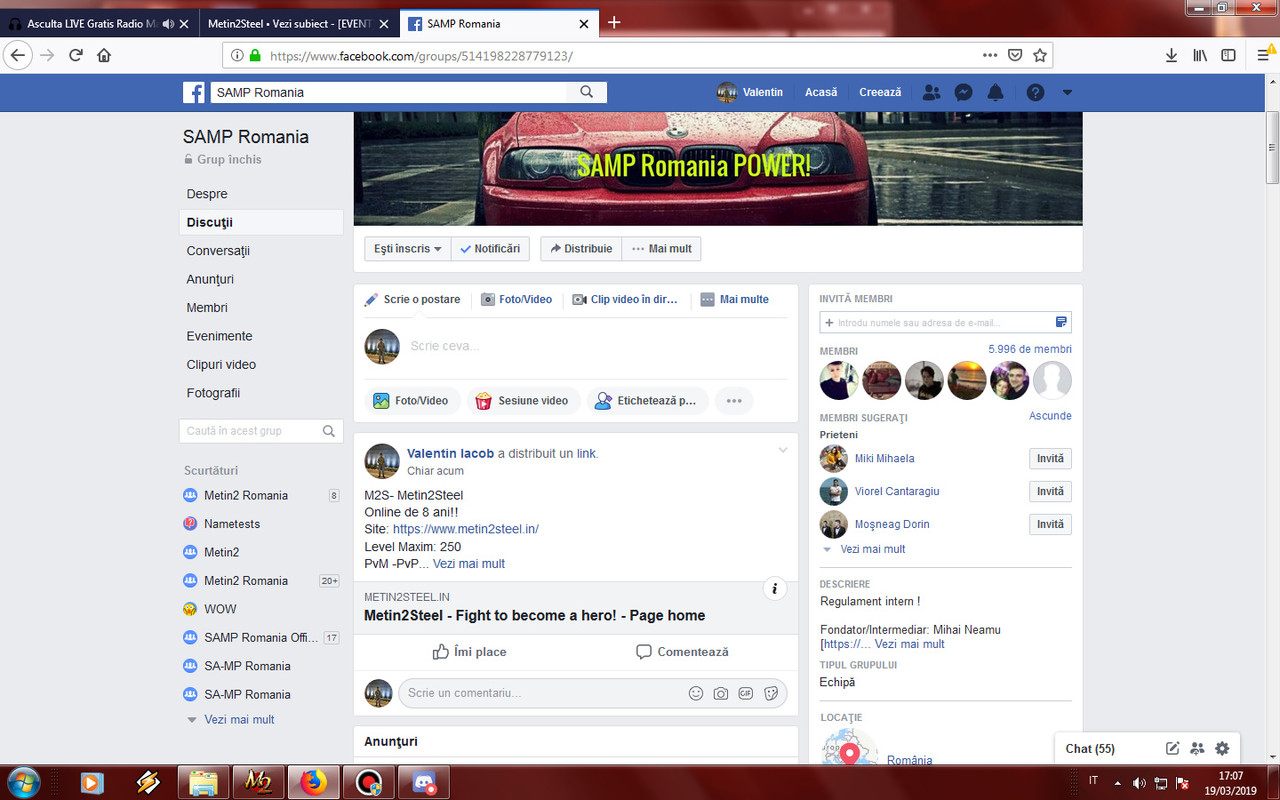Insert a GIF into the comment
This screenshot has height=800, width=1280.
coord(746,692)
